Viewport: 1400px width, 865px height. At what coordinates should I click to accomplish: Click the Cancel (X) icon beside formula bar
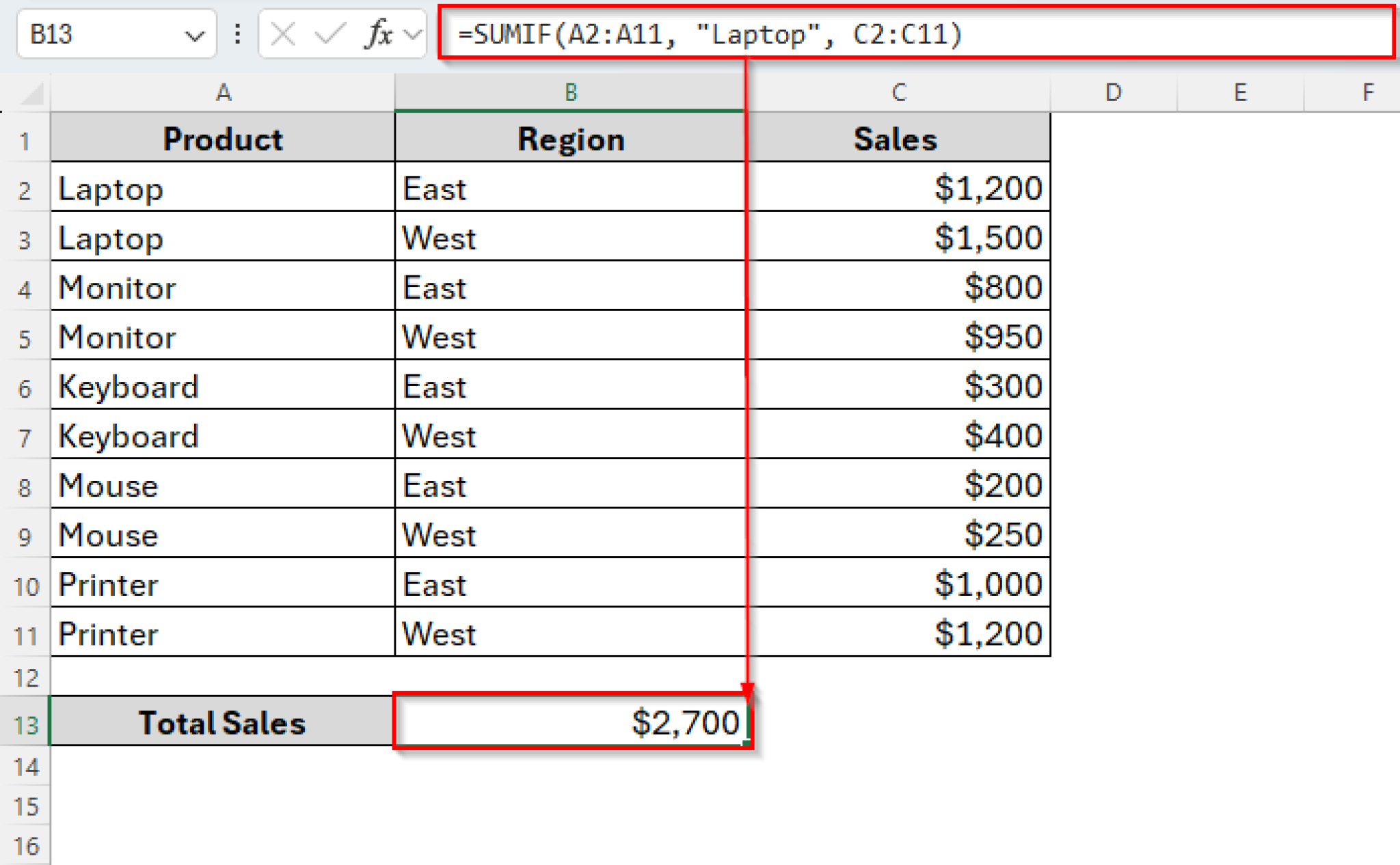[284, 34]
